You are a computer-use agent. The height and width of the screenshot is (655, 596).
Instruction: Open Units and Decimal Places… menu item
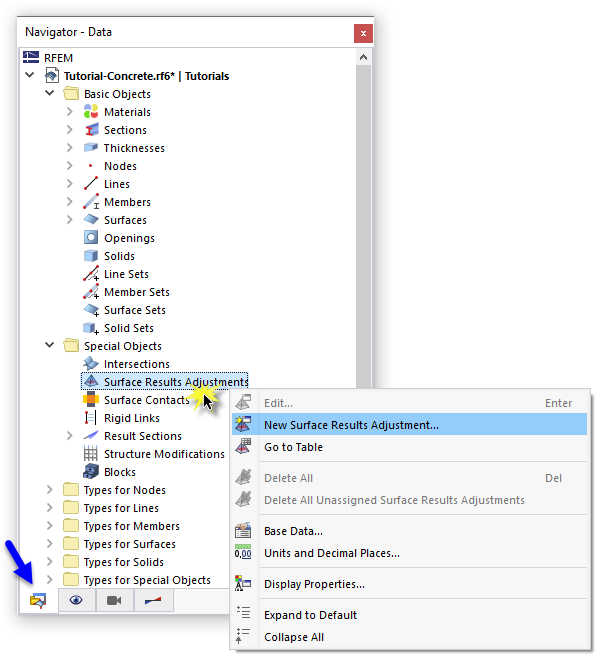click(409, 553)
